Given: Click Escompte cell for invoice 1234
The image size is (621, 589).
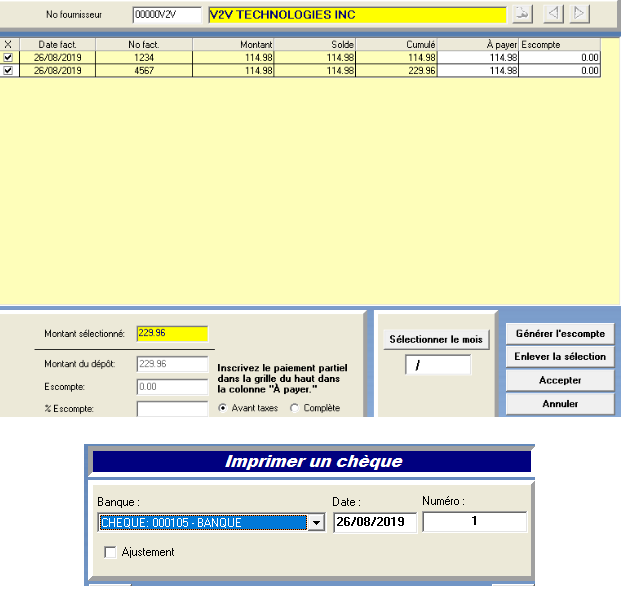Looking at the screenshot, I should point(559,57).
